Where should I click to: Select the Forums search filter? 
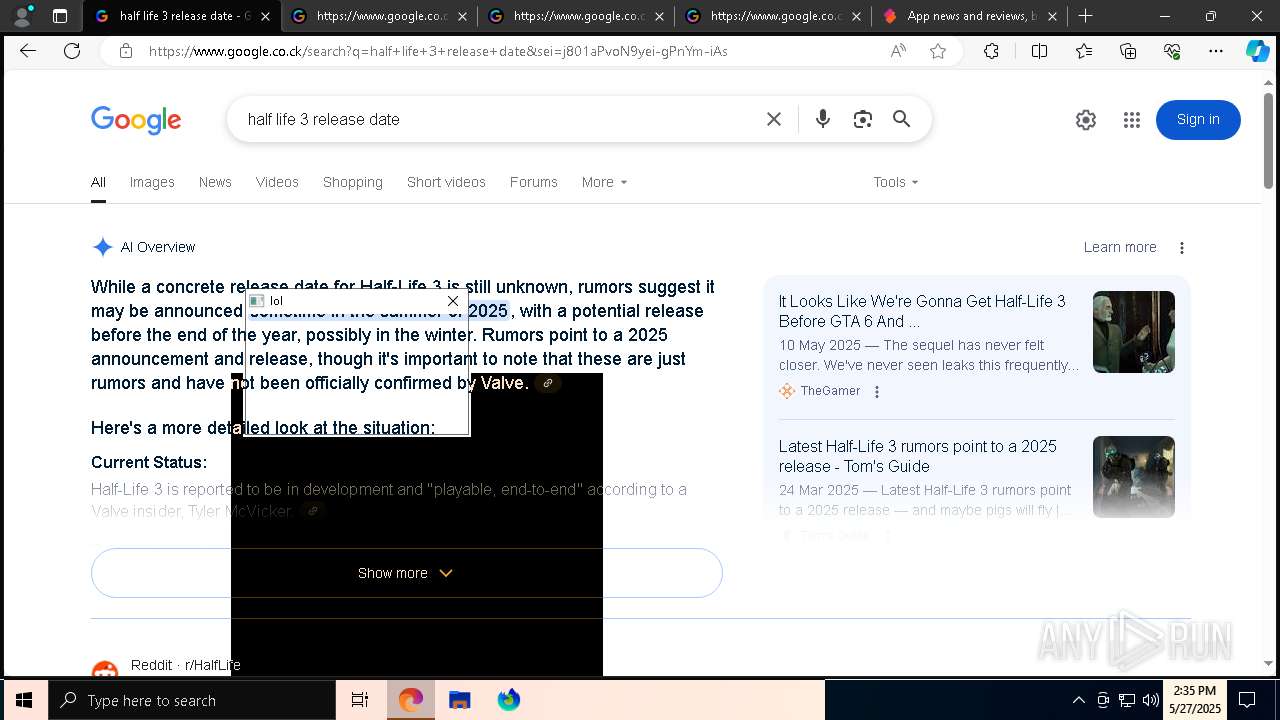(x=534, y=182)
